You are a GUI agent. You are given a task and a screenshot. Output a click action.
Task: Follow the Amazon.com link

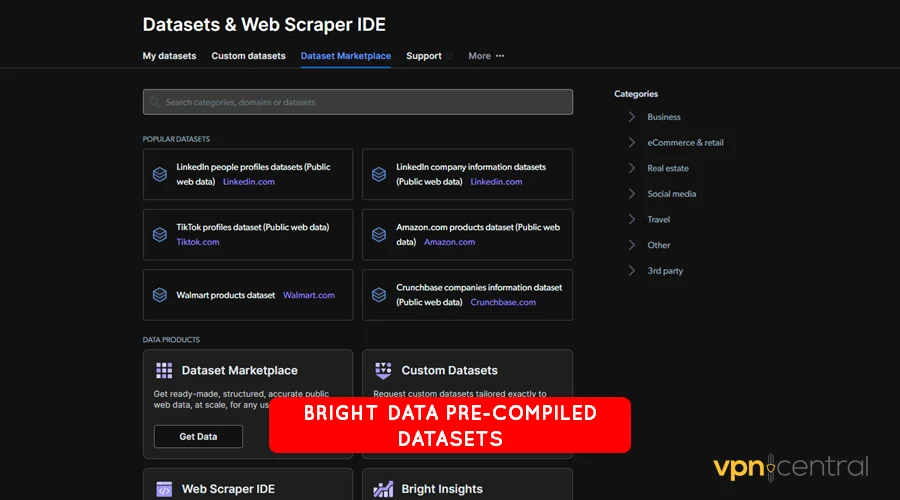click(449, 242)
